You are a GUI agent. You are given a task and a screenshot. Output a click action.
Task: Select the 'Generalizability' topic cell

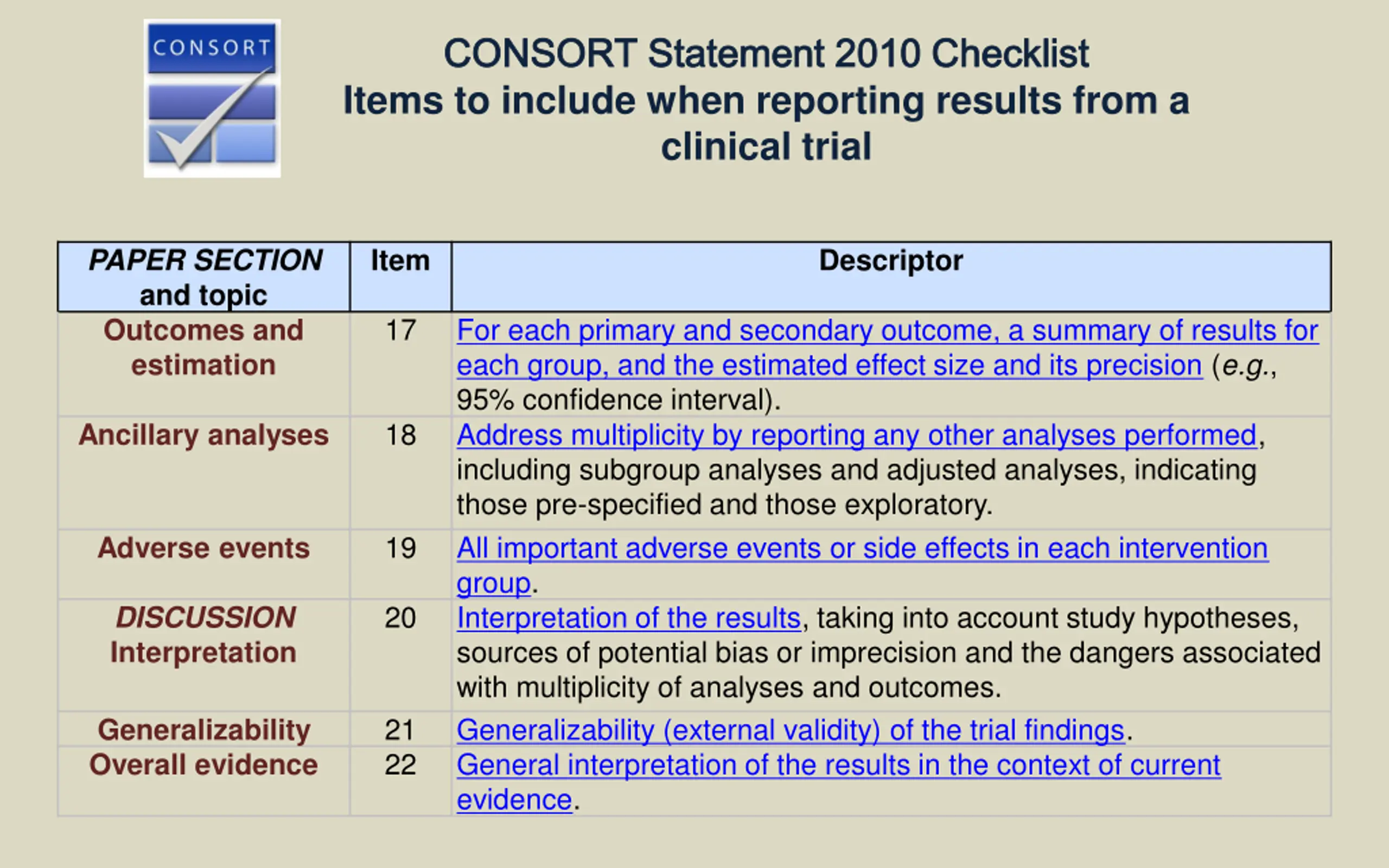coord(204,730)
